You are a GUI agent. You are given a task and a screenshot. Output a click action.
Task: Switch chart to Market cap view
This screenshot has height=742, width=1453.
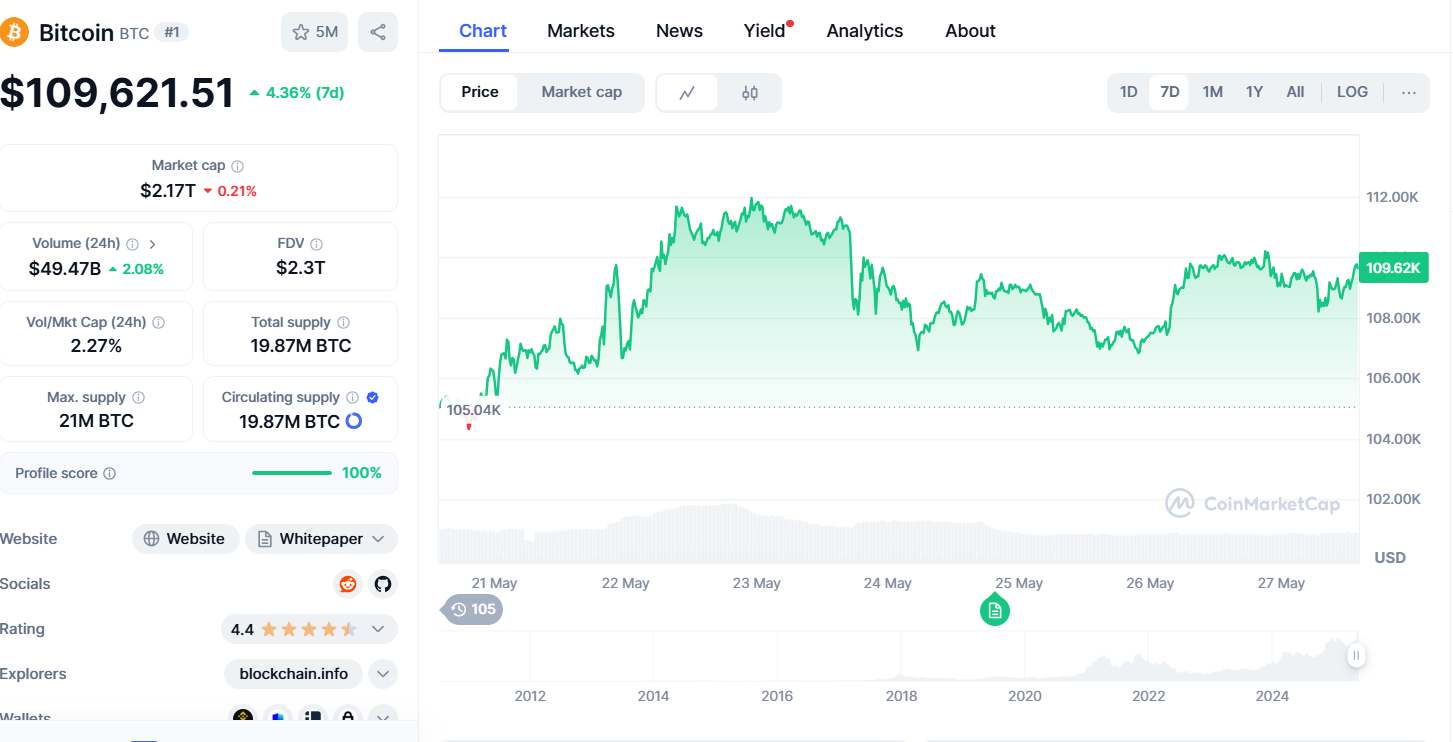581,92
